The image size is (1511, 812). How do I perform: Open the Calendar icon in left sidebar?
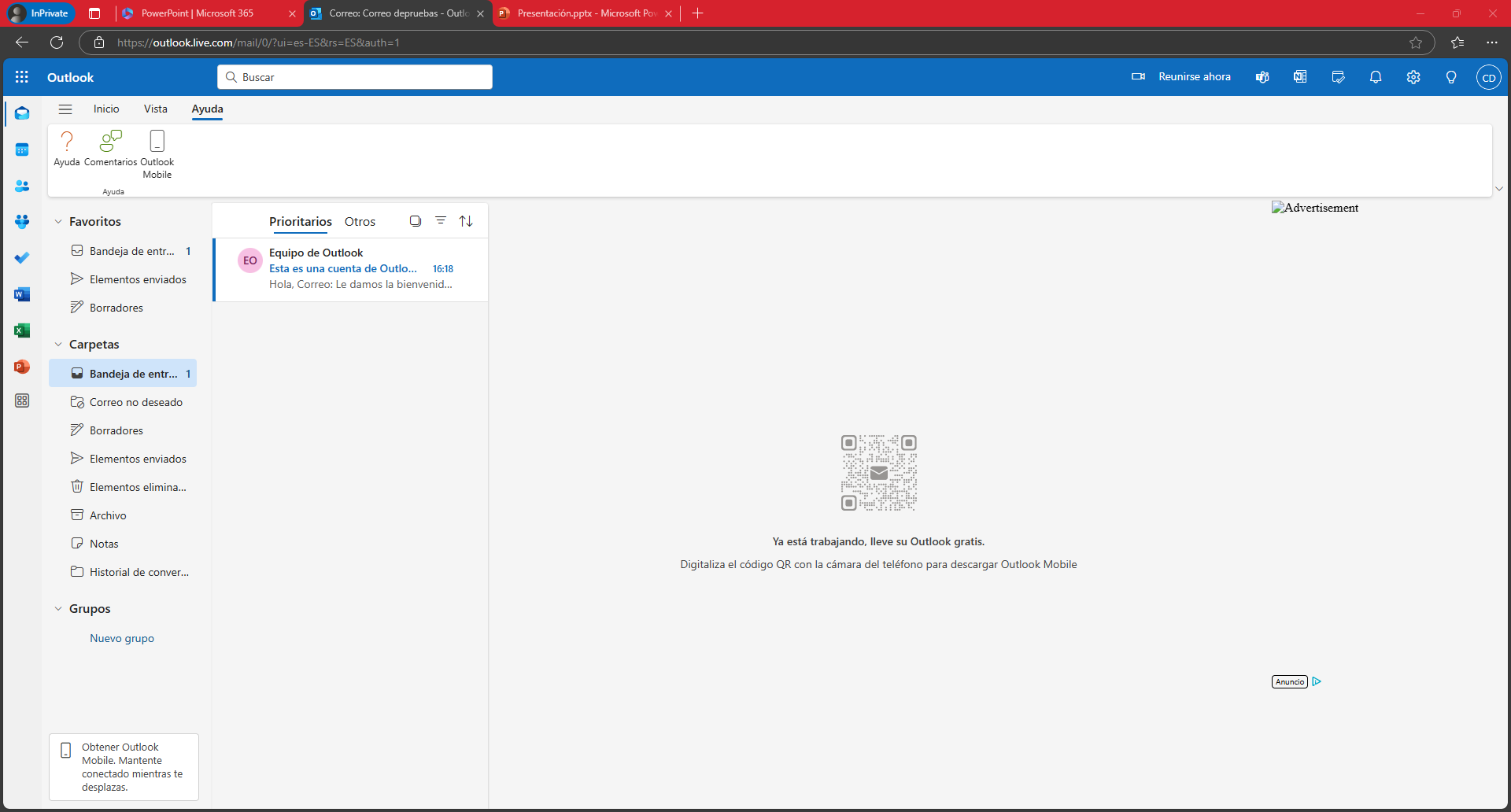(x=22, y=149)
